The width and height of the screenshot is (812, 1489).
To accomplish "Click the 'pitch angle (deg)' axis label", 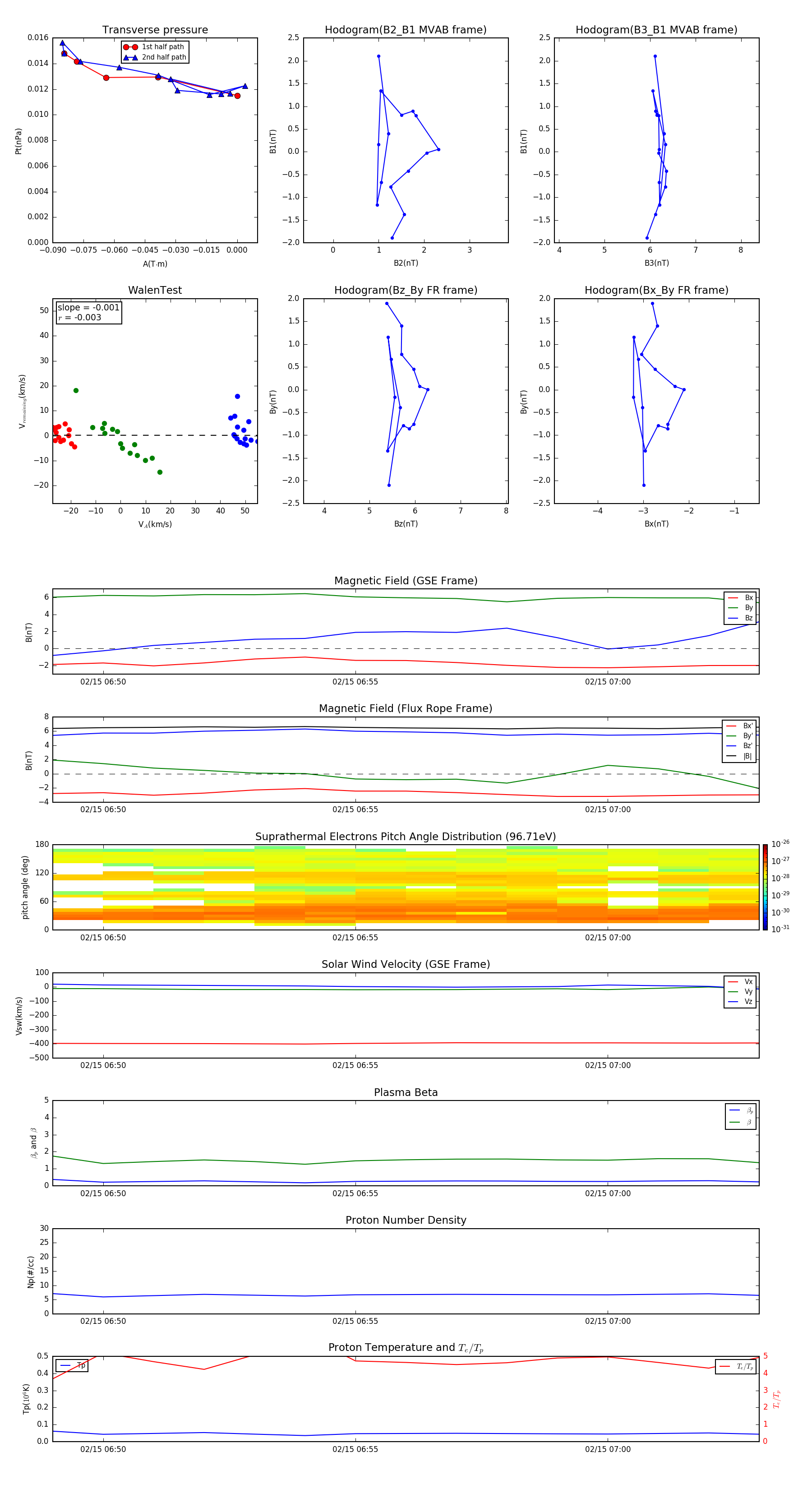I will (25, 887).
